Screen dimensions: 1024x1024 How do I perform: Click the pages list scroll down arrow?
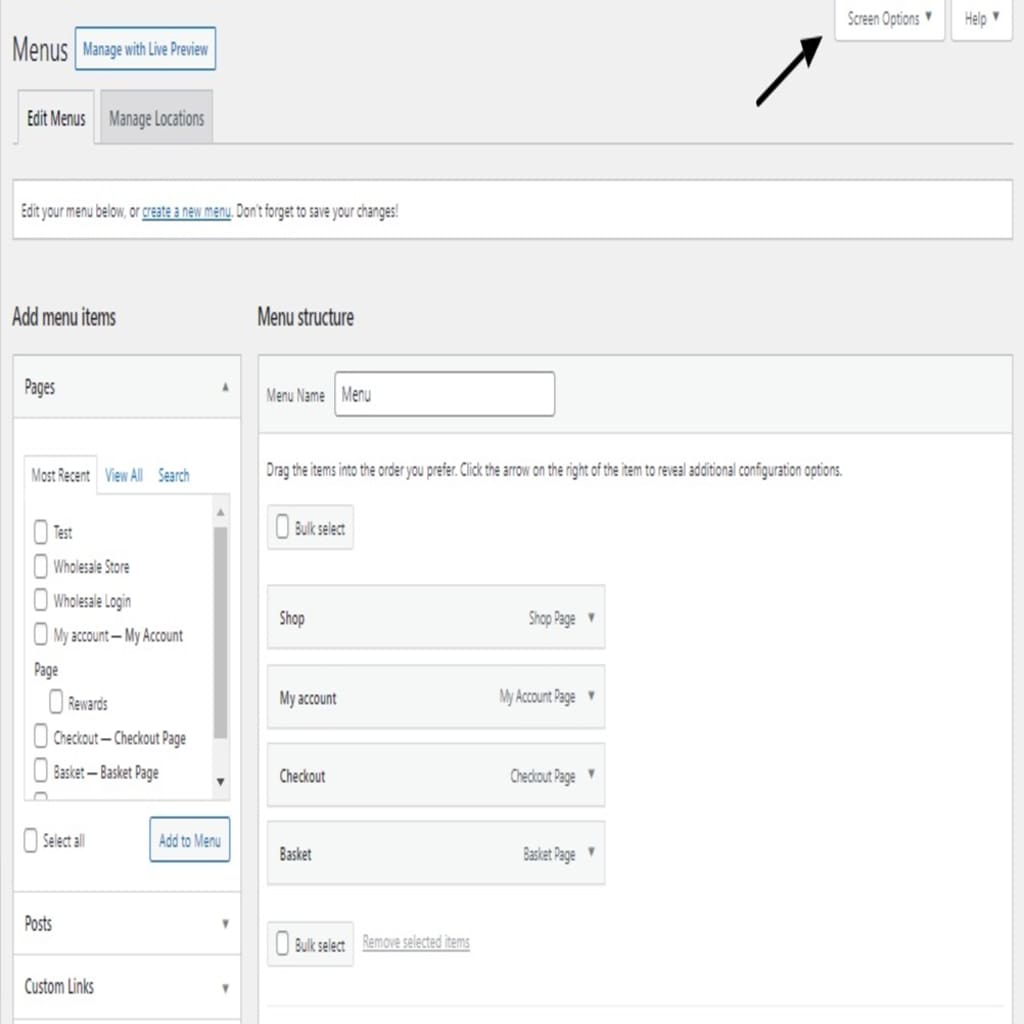pyautogui.click(x=221, y=782)
